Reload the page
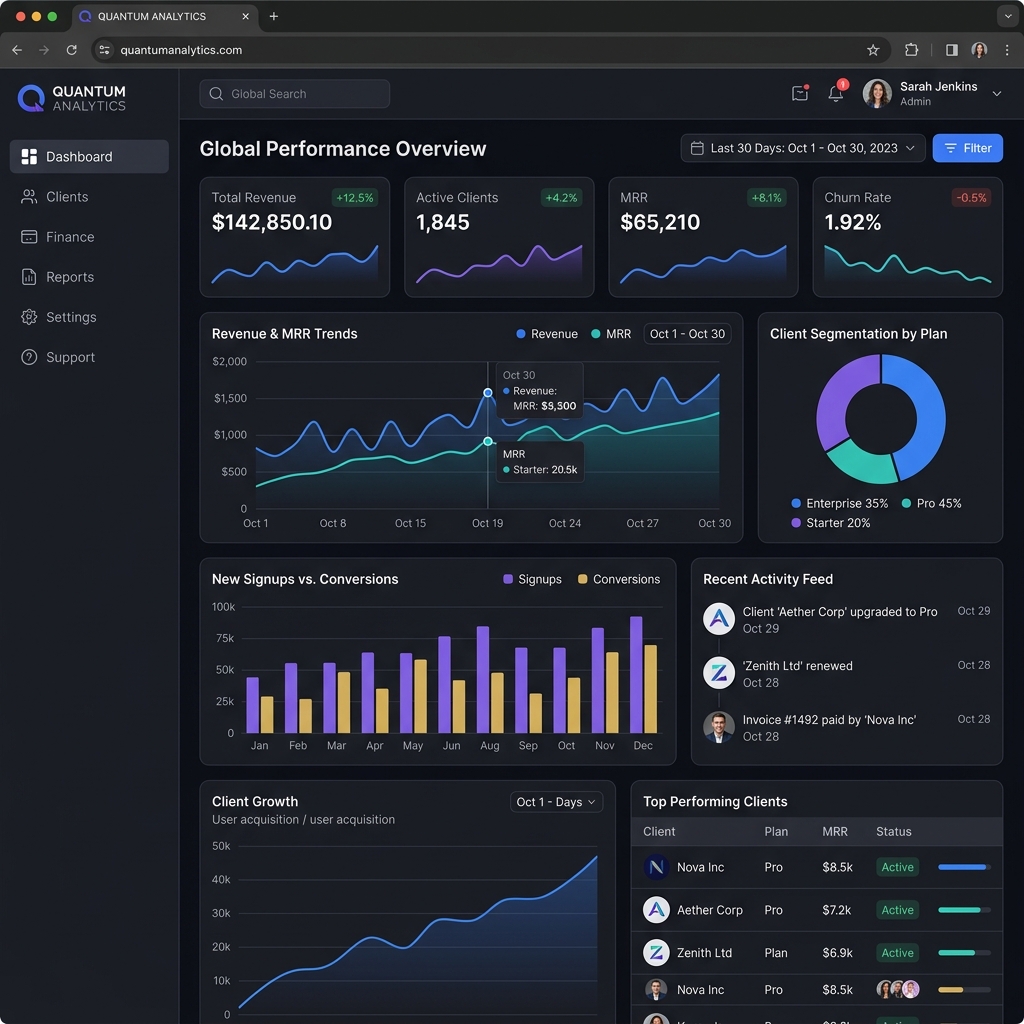Viewport: 1024px width, 1024px height. [72, 50]
